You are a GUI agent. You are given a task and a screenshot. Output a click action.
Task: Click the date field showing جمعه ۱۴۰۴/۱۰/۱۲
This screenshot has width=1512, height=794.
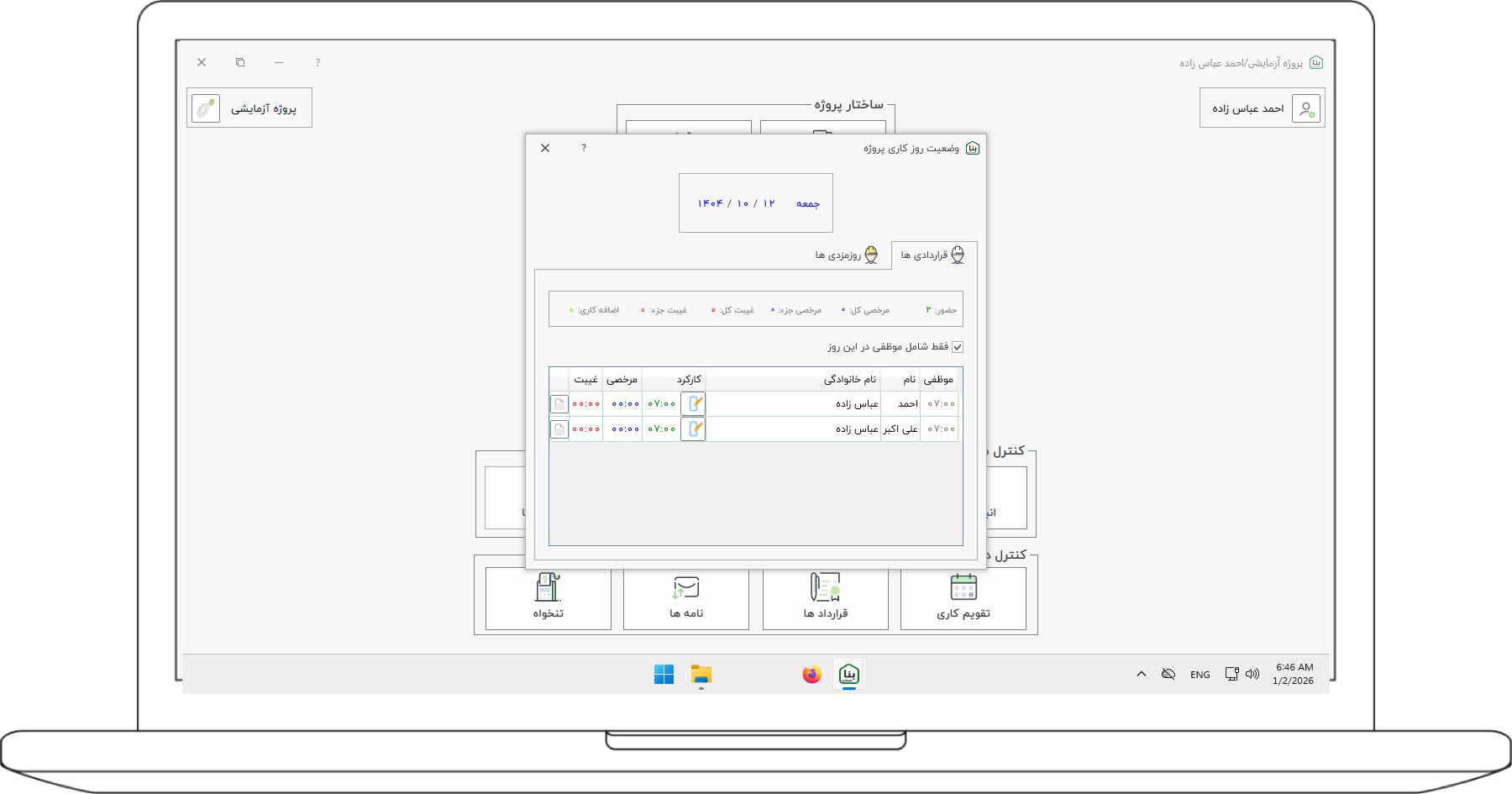point(756,203)
